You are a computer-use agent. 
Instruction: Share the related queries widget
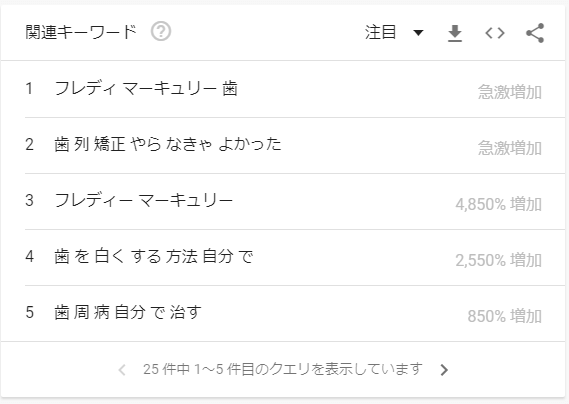coord(535,33)
